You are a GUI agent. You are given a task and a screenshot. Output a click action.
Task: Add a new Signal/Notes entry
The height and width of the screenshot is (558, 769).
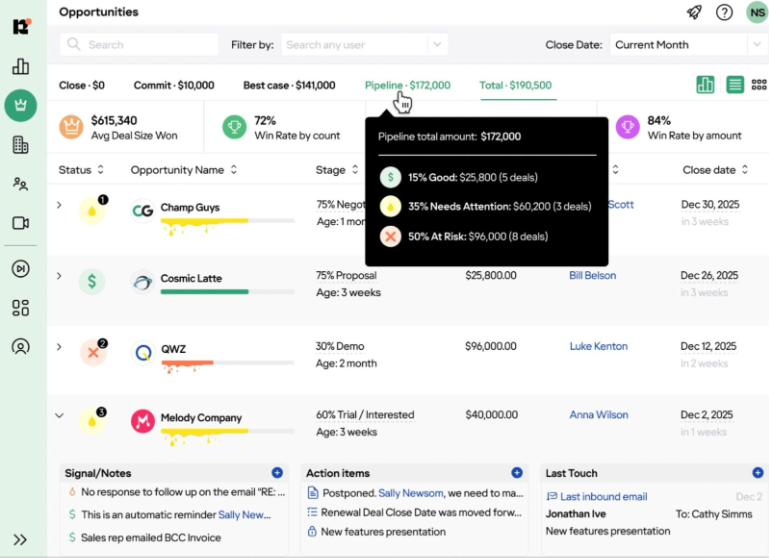pyautogui.click(x=277, y=473)
